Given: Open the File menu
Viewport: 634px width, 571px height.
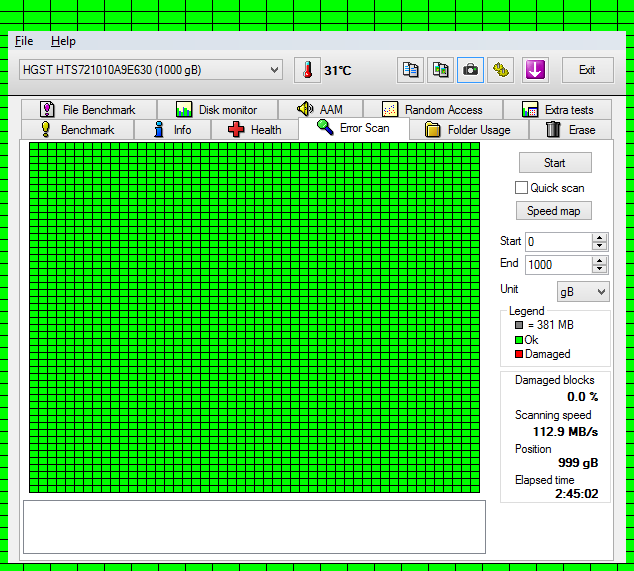Looking at the screenshot, I should click(x=24, y=41).
